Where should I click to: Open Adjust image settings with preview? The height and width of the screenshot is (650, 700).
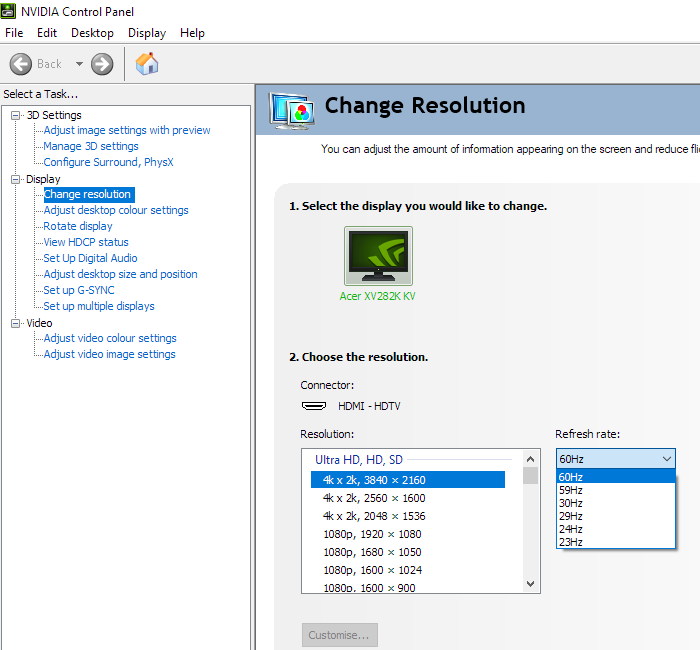point(127,130)
